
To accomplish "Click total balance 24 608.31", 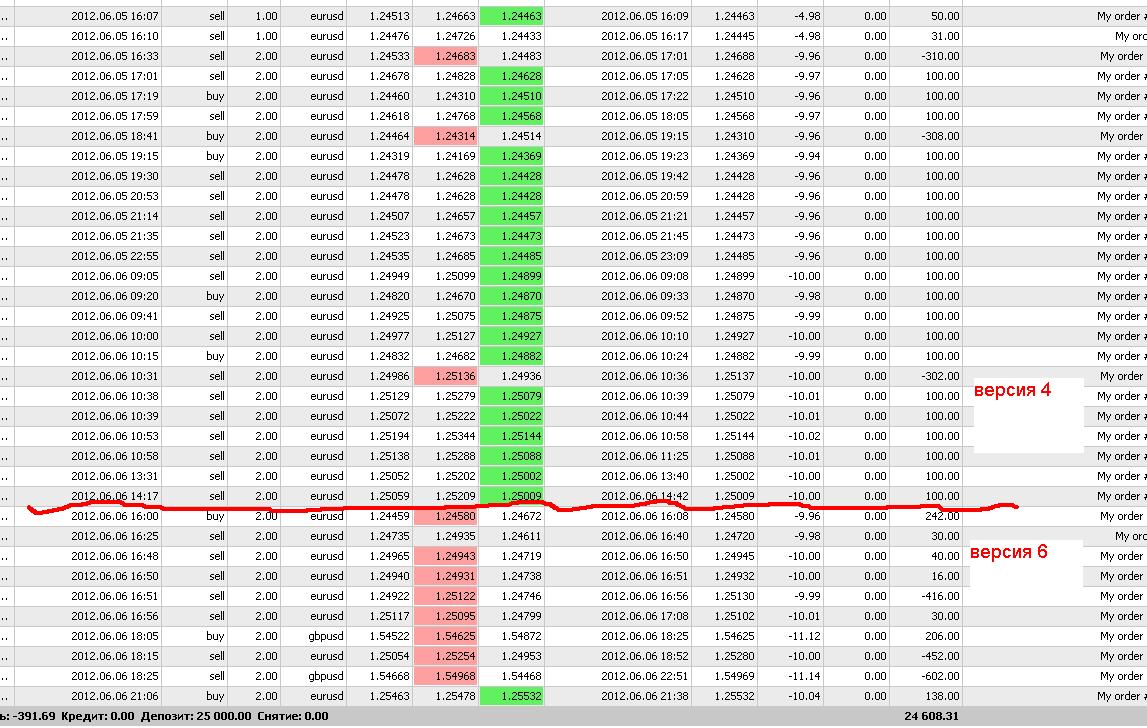I will tap(931, 716).
